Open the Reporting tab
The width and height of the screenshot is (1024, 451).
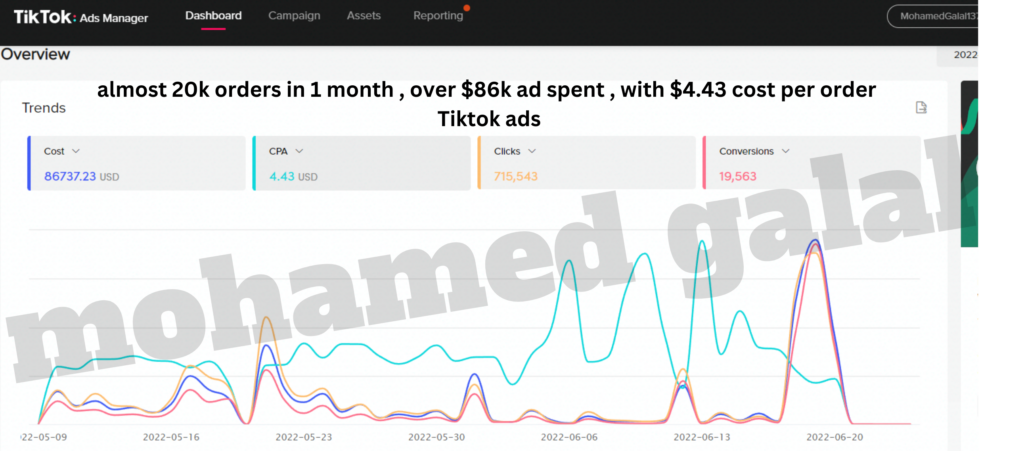pos(438,16)
